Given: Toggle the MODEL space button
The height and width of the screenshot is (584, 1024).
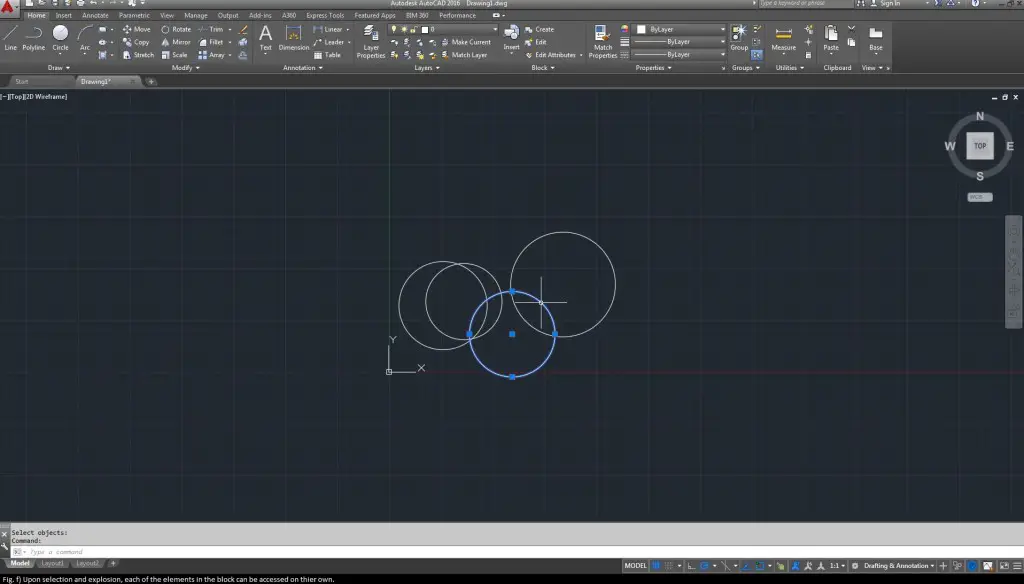Looking at the screenshot, I should click(x=636, y=566).
